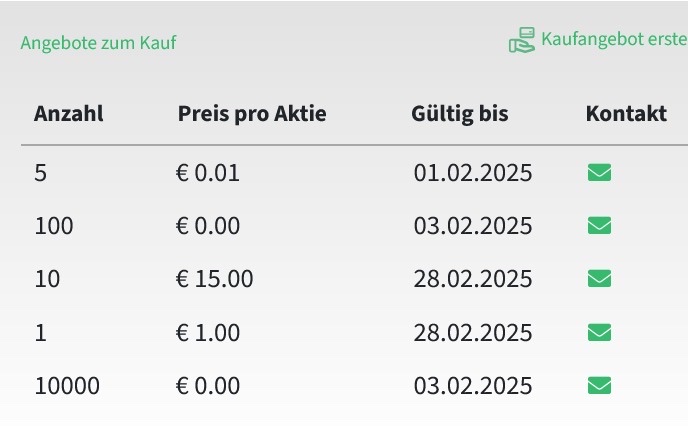Screen dimensions: 688x426
Task: Click the 28.02.2025 date in the 10-share row
Action: [473, 279]
